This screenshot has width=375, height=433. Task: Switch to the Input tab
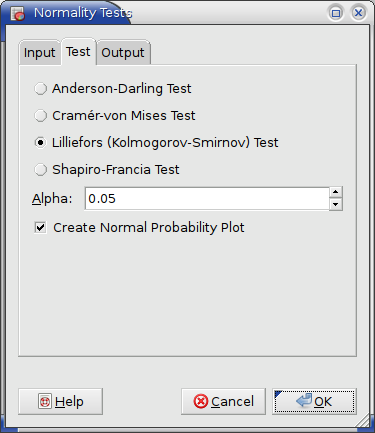40,53
